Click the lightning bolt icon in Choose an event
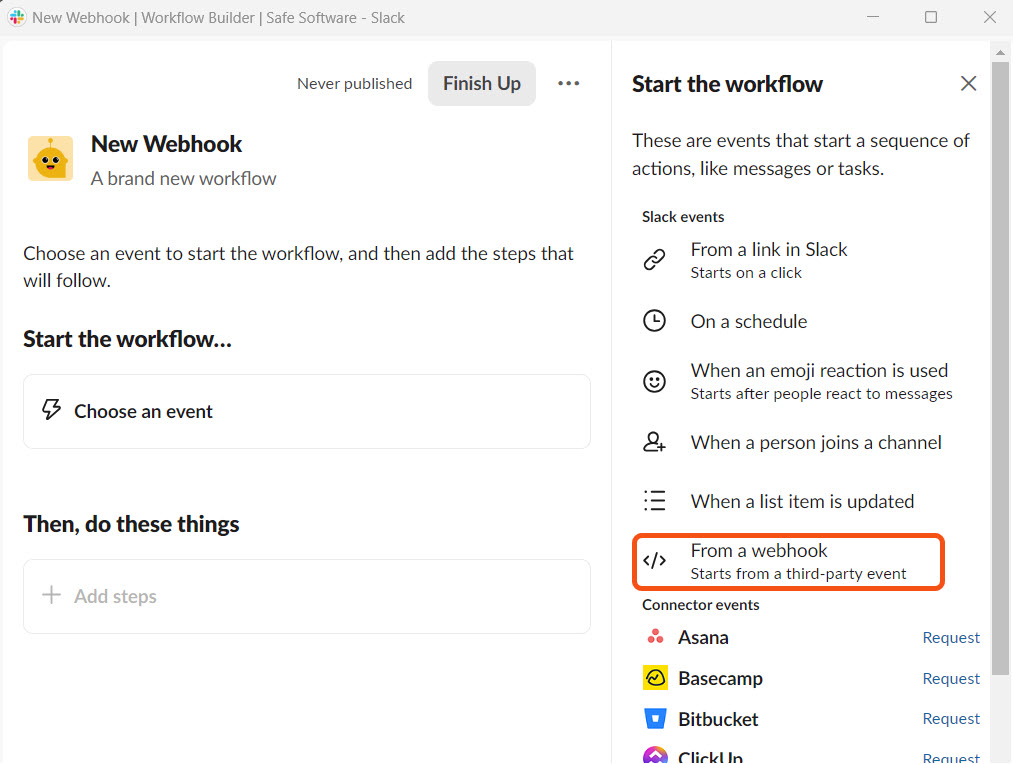The width and height of the screenshot is (1013, 764). point(51,410)
